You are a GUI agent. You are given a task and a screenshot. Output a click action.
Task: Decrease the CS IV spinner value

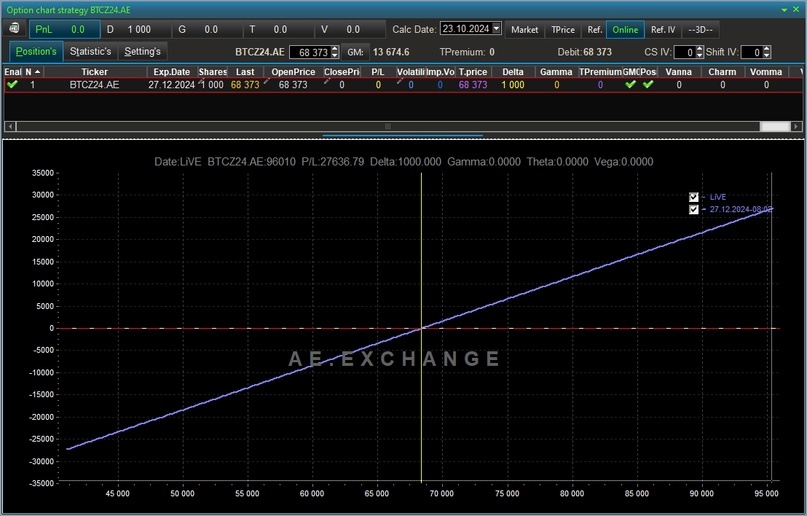699,55
